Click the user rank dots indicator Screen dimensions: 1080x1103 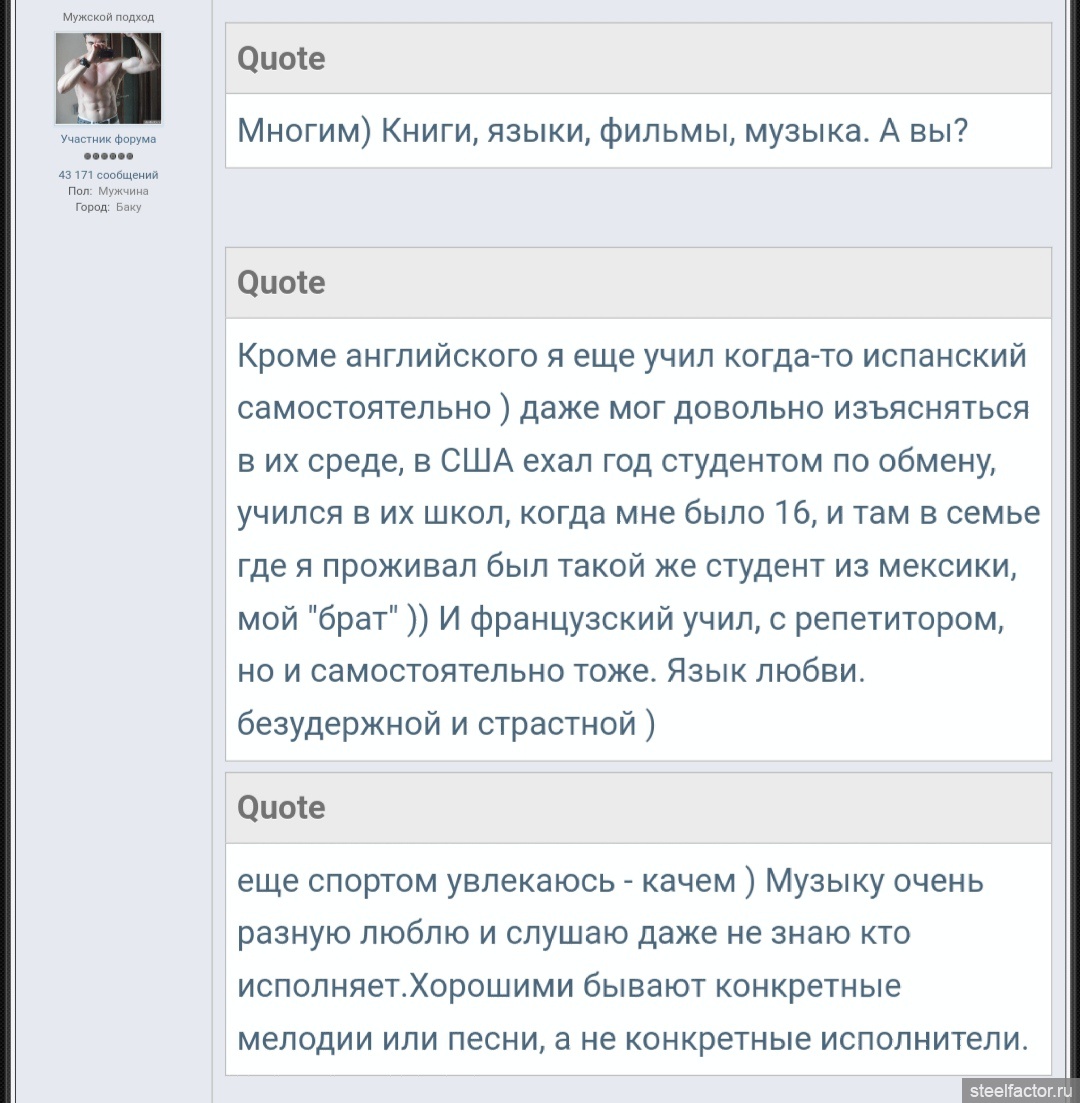coord(108,157)
